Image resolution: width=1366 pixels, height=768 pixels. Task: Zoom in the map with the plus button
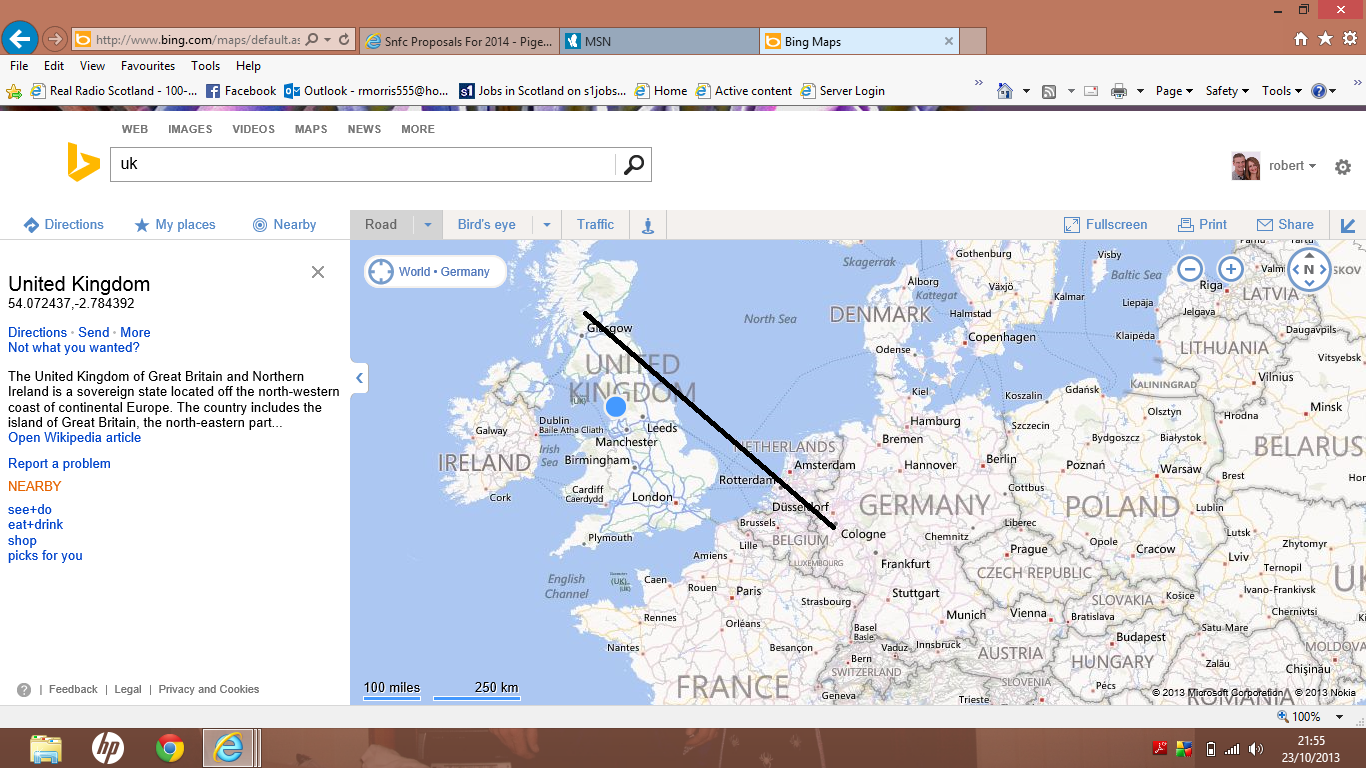tap(1230, 269)
